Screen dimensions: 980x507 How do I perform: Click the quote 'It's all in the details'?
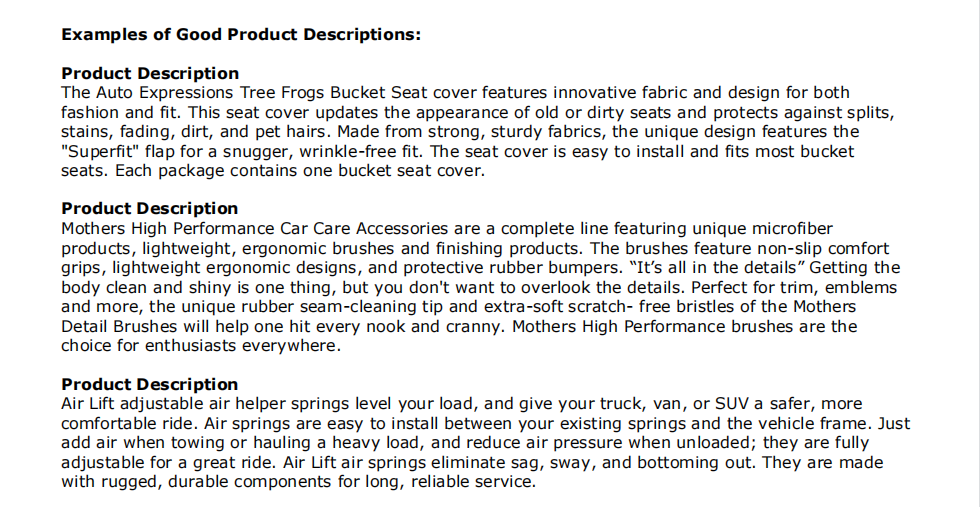(x=717, y=268)
